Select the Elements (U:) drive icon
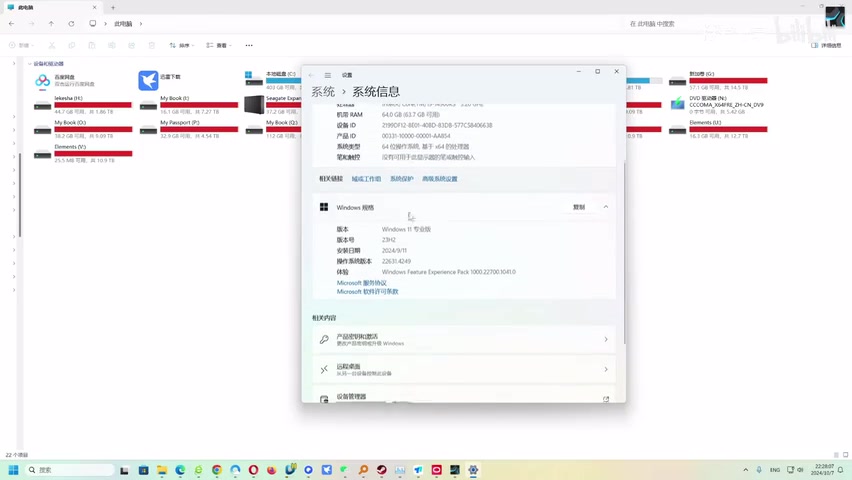Viewport: 852px width, 480px height. coord(677,130)
